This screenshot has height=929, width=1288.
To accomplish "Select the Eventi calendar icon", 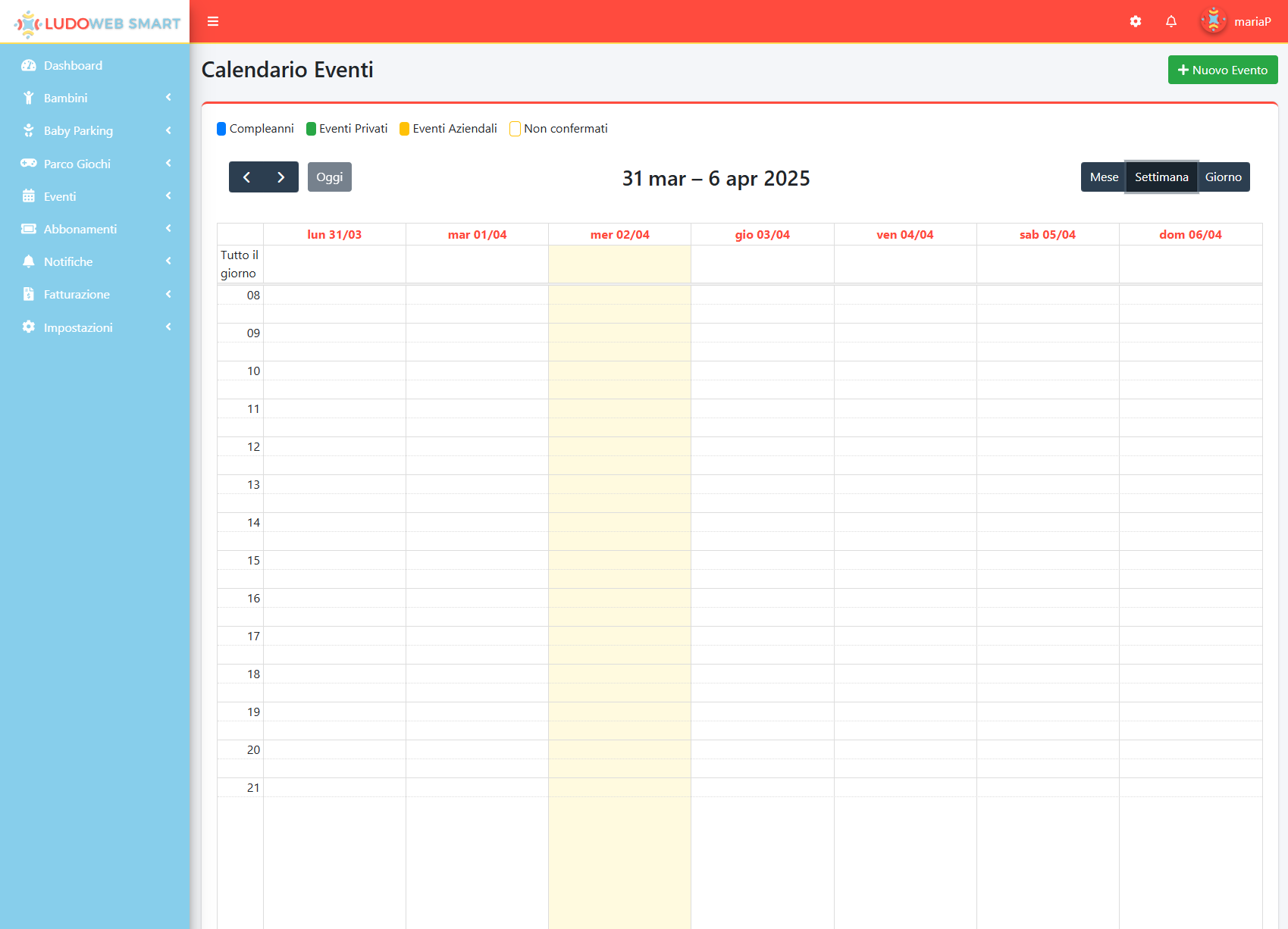I will tap(29, 195).
